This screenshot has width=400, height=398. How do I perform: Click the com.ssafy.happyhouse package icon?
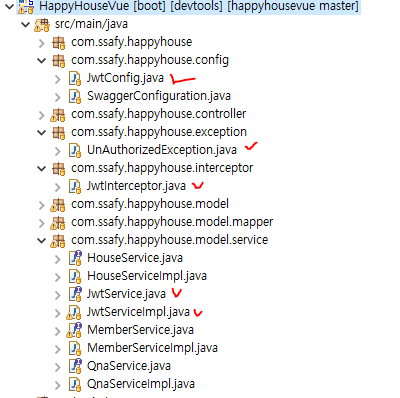[59, 43]
